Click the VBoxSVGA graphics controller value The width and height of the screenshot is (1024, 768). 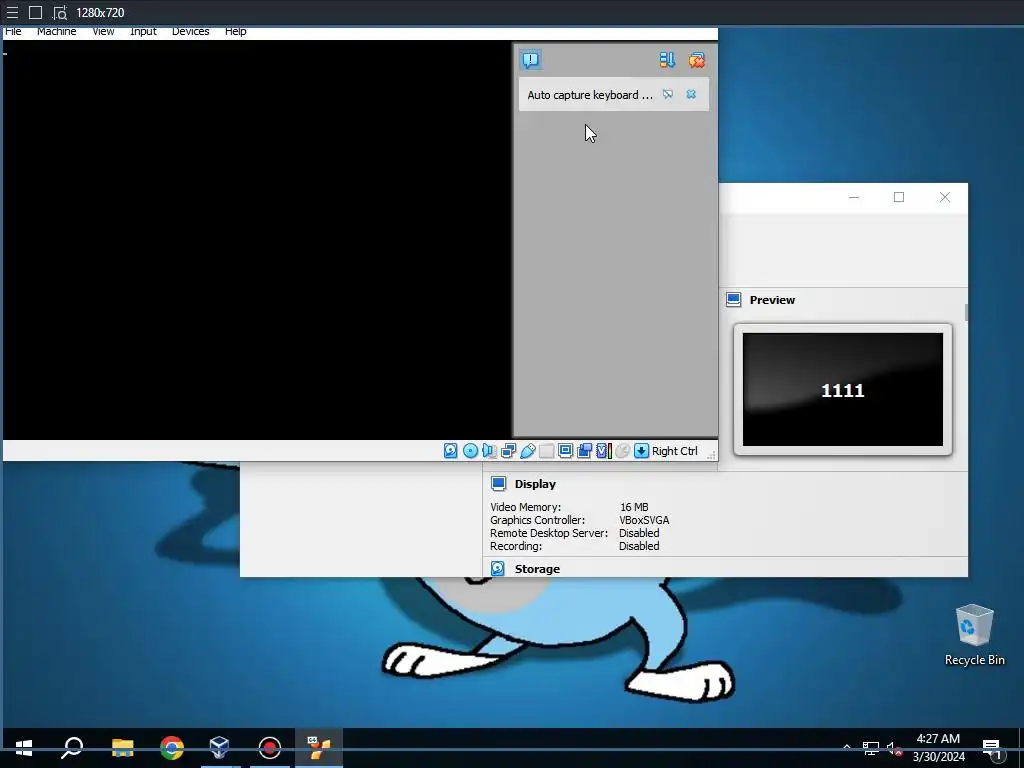644,520
